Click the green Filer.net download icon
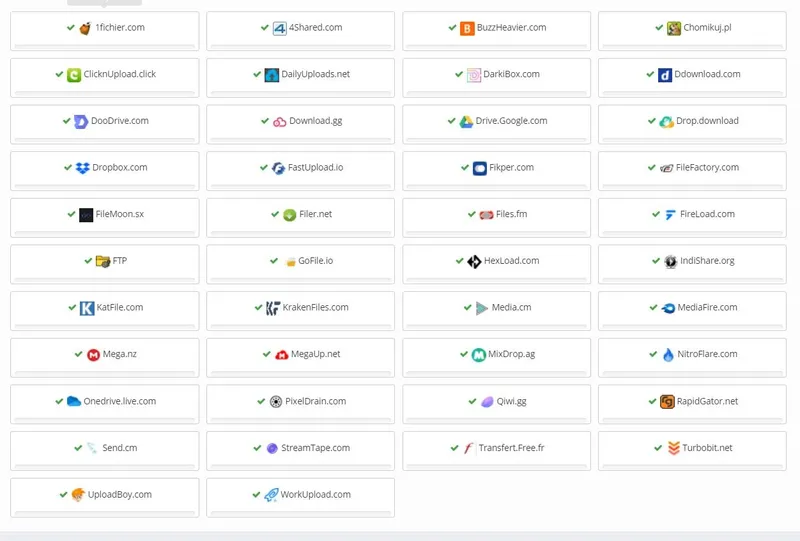This screenshot has height=541, width=800. pyautogui.click(x=289, y=215)
